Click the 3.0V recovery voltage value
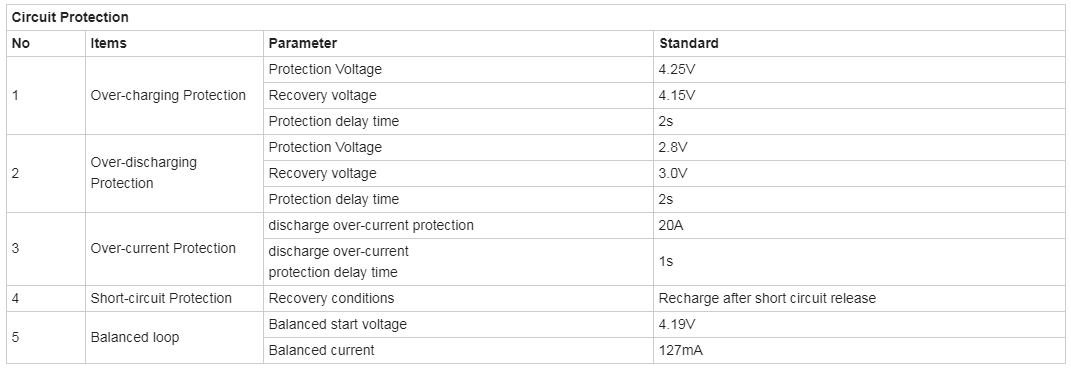 coord(673,173)
